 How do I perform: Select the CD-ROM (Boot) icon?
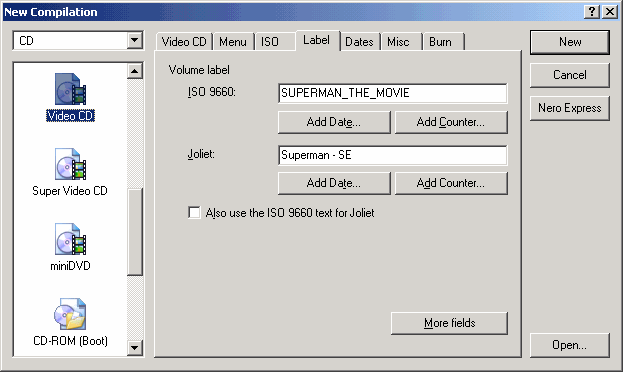pyautogui.click(x=70, y=314)
